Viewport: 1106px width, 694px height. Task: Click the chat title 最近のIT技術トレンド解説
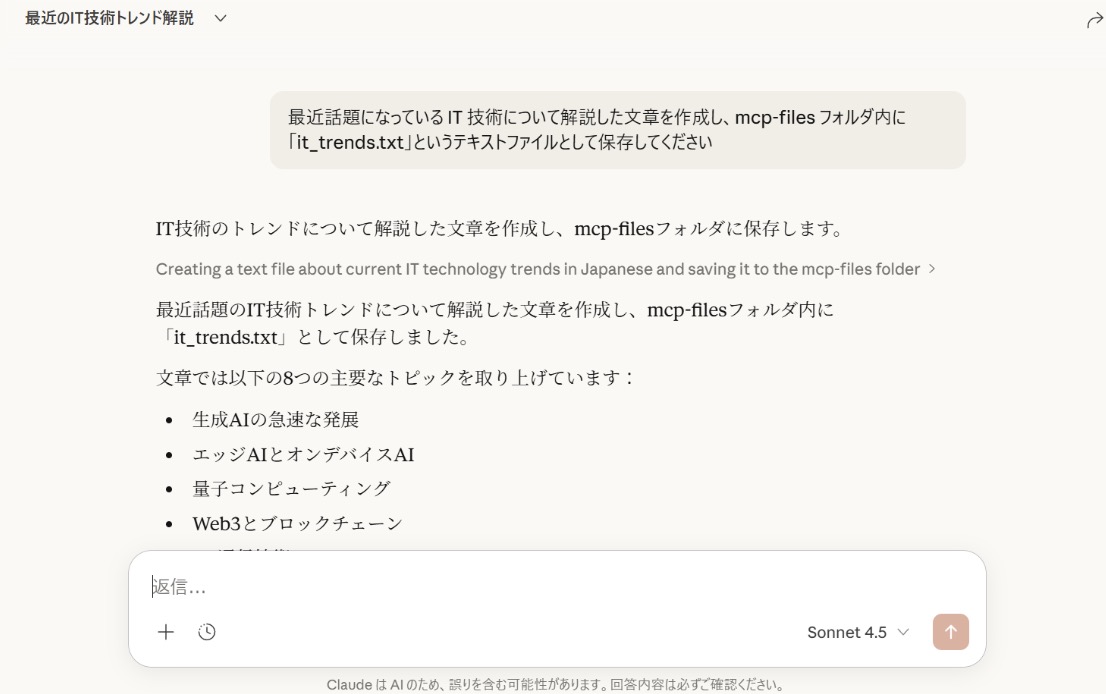point(110,18)
